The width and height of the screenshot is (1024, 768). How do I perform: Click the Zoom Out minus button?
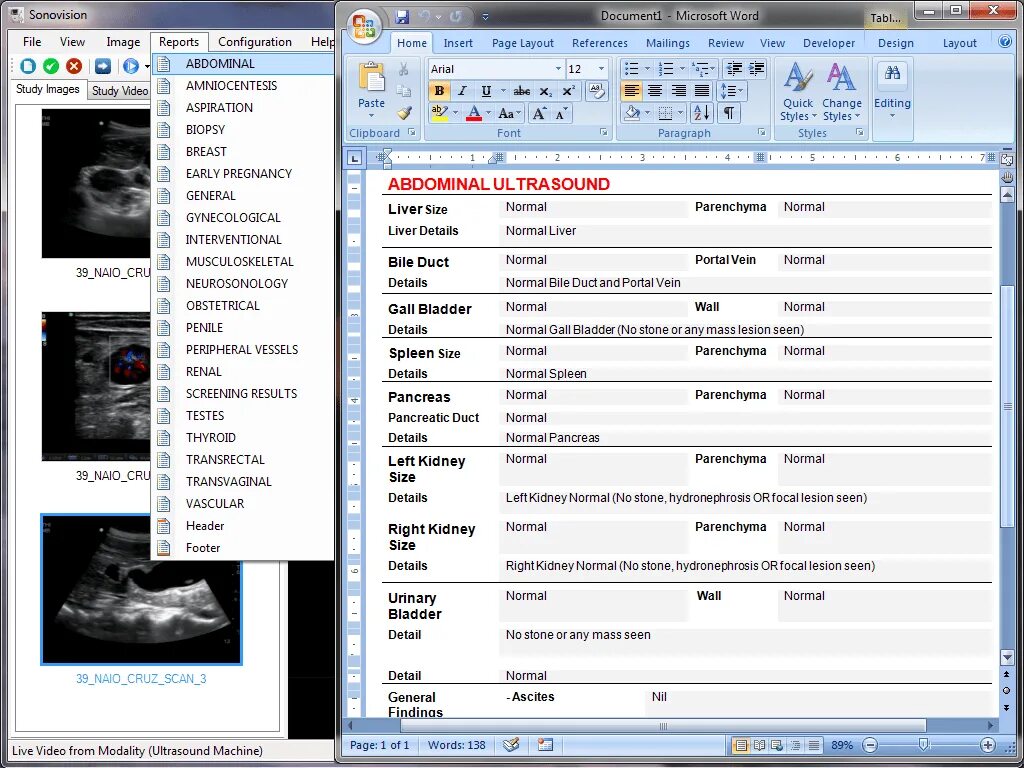[x=870, y=744]
